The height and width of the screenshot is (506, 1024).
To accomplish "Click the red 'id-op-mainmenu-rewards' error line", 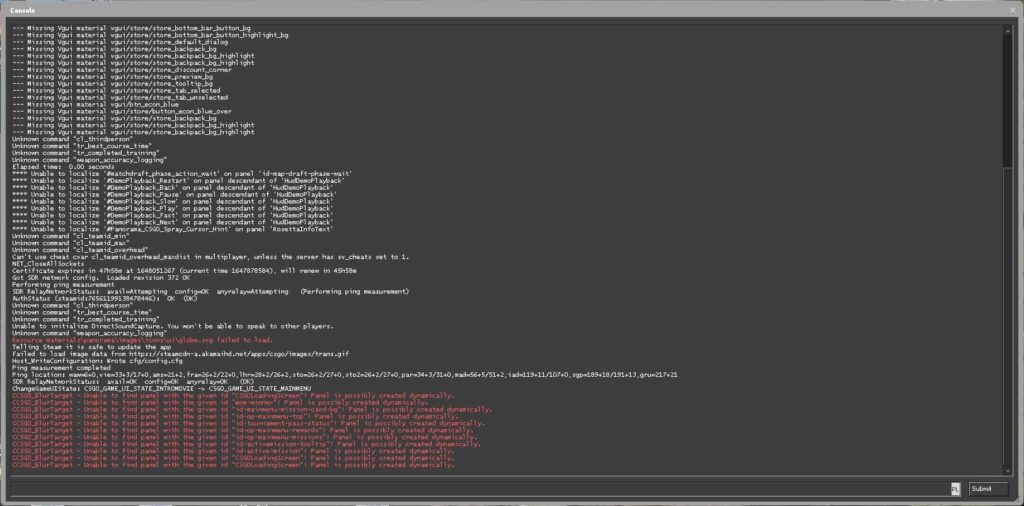I will coord(242,430).
